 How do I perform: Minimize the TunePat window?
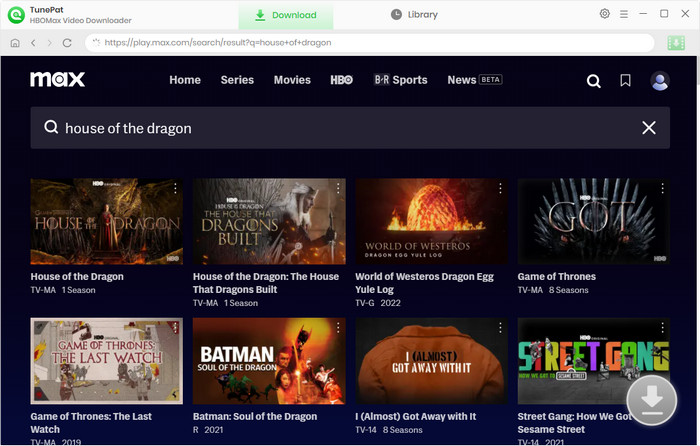(x=643, y=14)
